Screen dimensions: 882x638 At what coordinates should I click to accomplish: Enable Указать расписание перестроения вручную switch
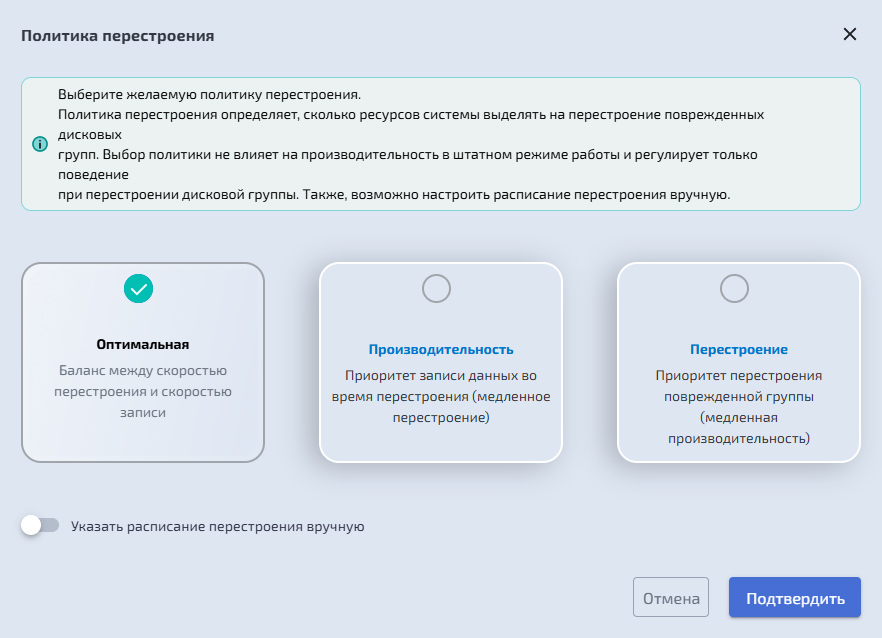click(x=40, y=525)
